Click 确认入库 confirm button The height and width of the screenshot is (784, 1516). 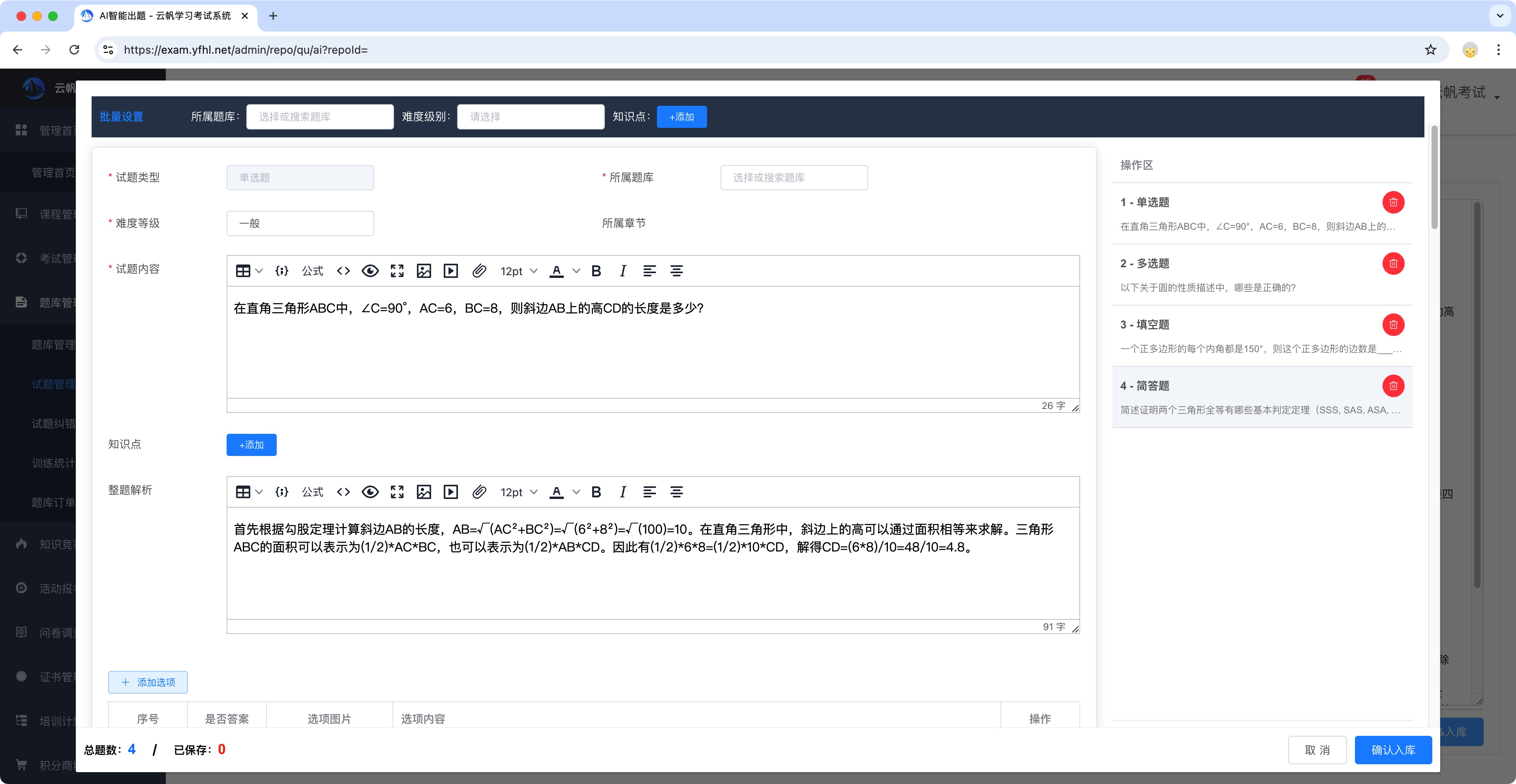(1392, 750)
